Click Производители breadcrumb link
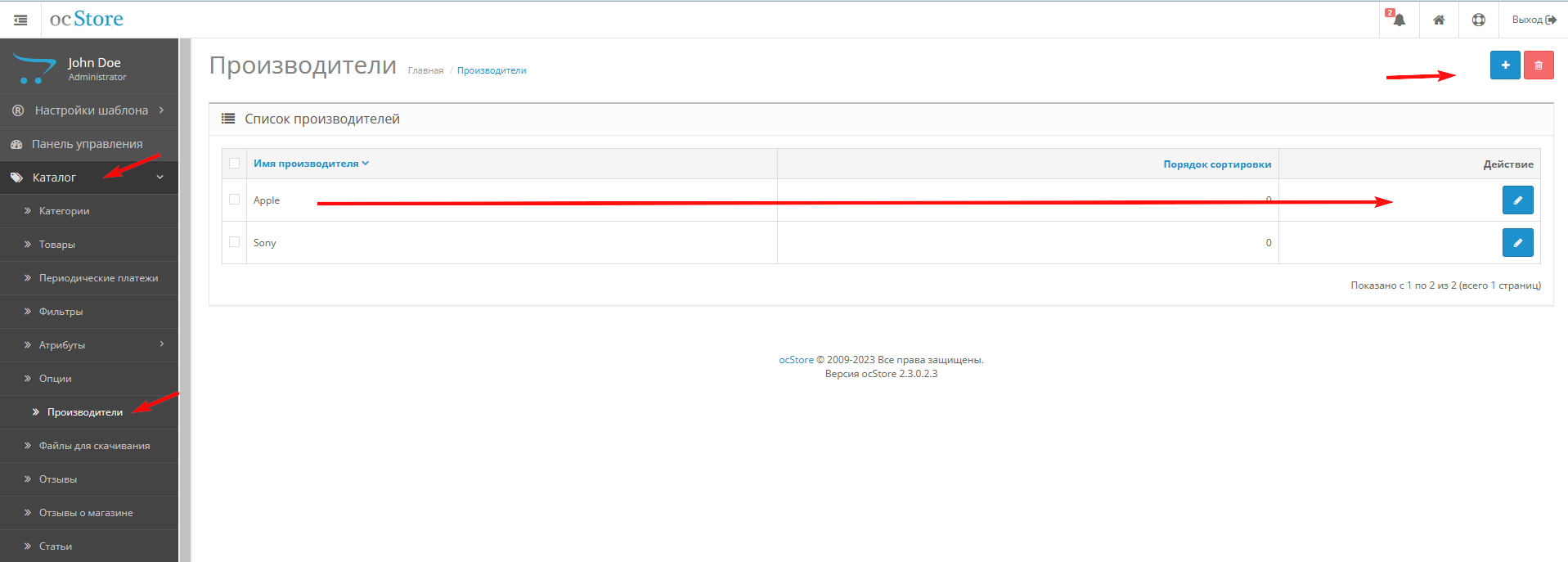This screenshot has width=1568, height=562. (x=492, y=70)
